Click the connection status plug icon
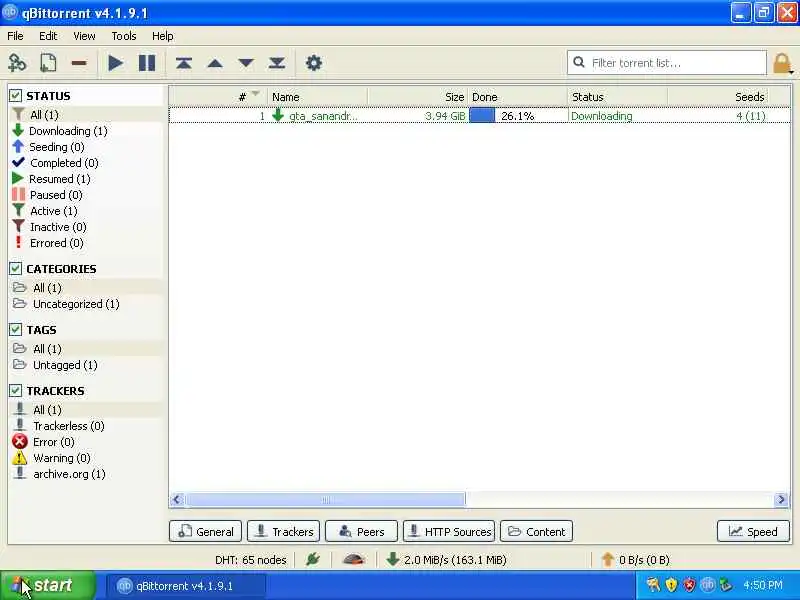Viewport: 800px width, 600px height. pyautogui.click(x=312, y=560)
